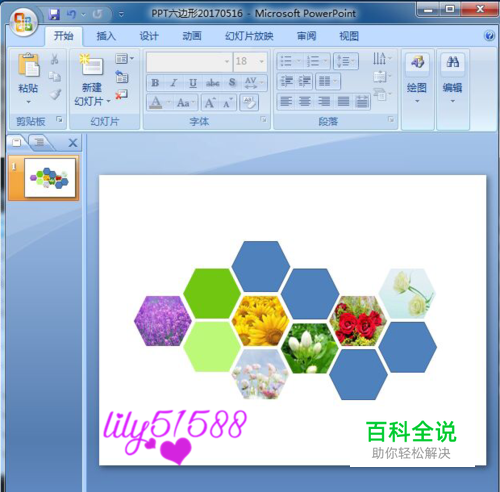This screenshot has width=500, height=492.
Task: Switch to the 插入 tab
Action: click(x=106, y=36)
